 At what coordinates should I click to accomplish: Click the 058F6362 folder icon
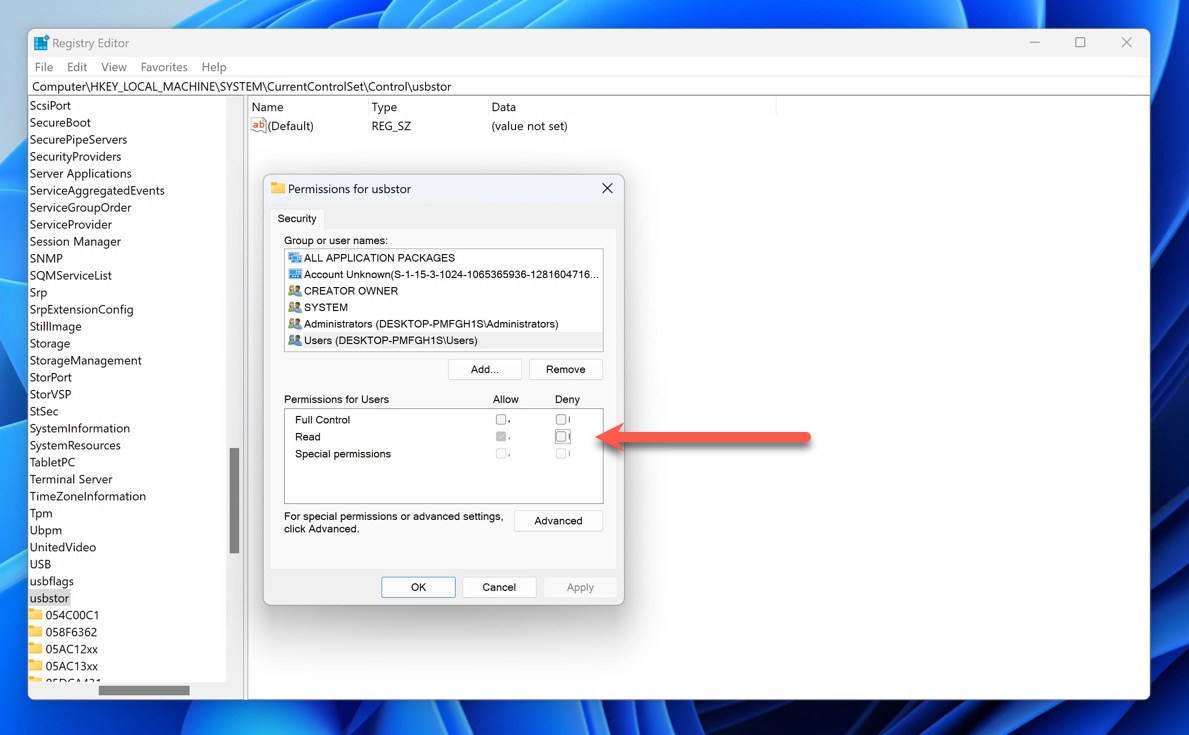[x=36, y=631]
